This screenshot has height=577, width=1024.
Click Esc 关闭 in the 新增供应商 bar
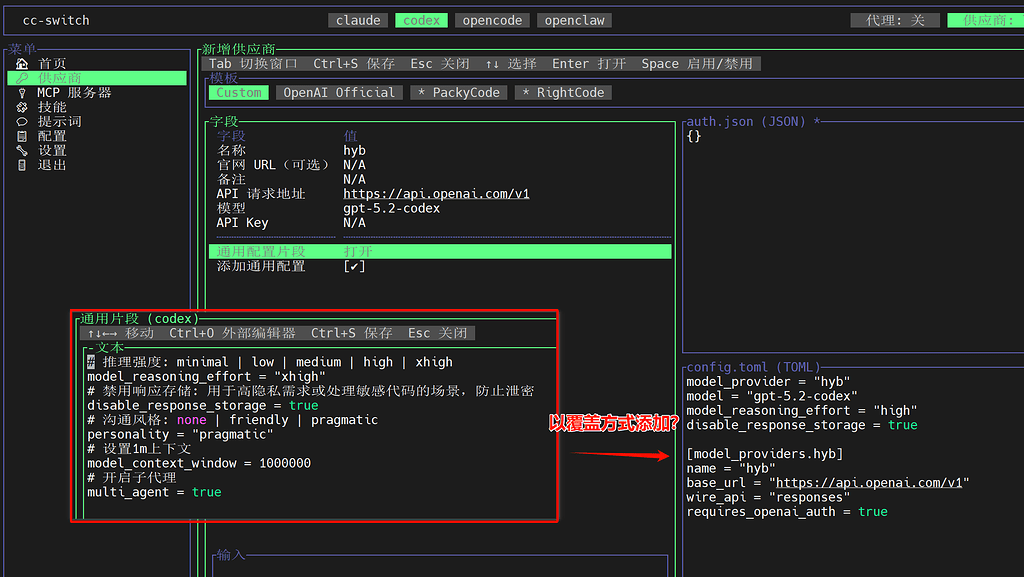(440, 64)
